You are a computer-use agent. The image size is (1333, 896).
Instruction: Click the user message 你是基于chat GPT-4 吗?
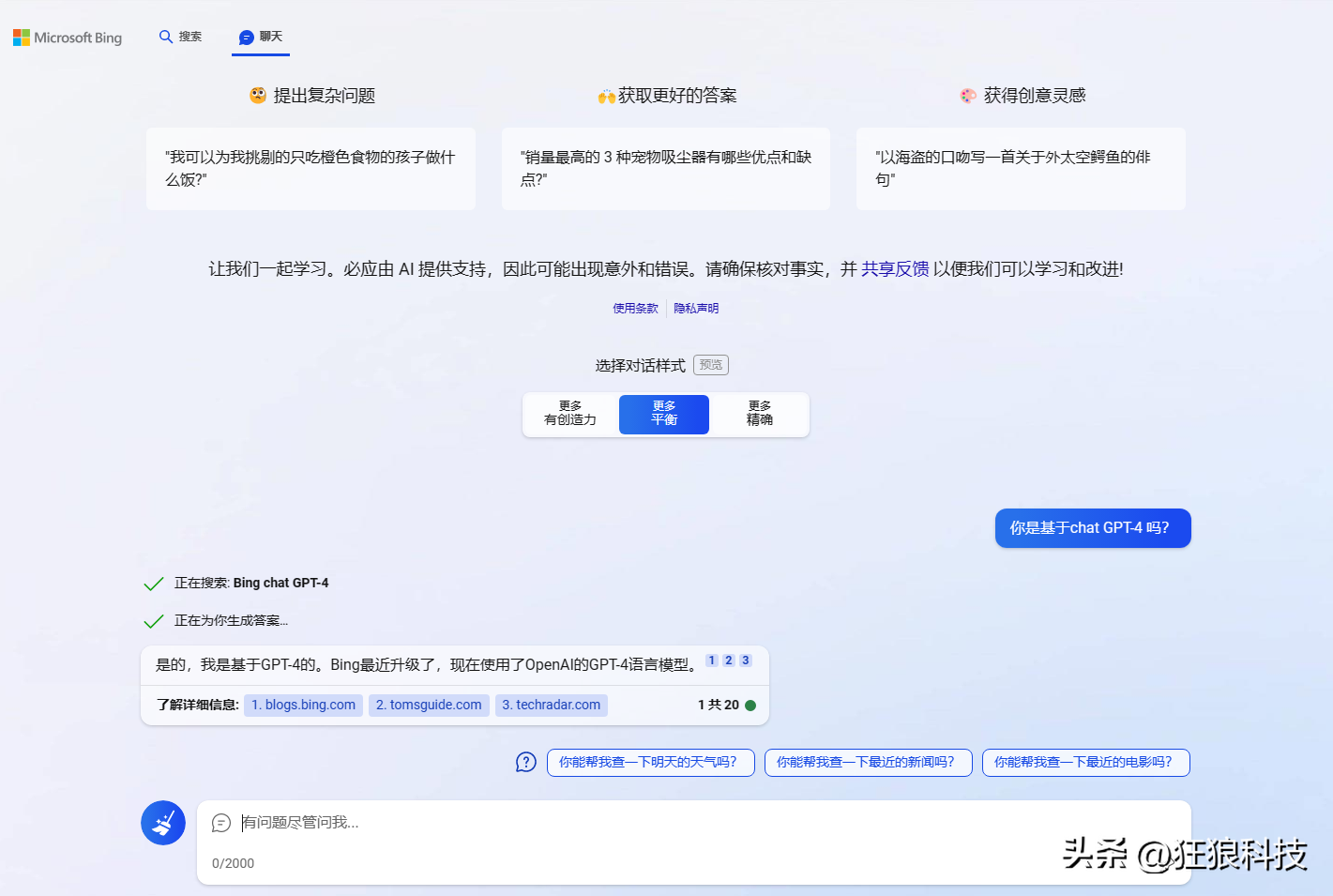click(1093, 528)
